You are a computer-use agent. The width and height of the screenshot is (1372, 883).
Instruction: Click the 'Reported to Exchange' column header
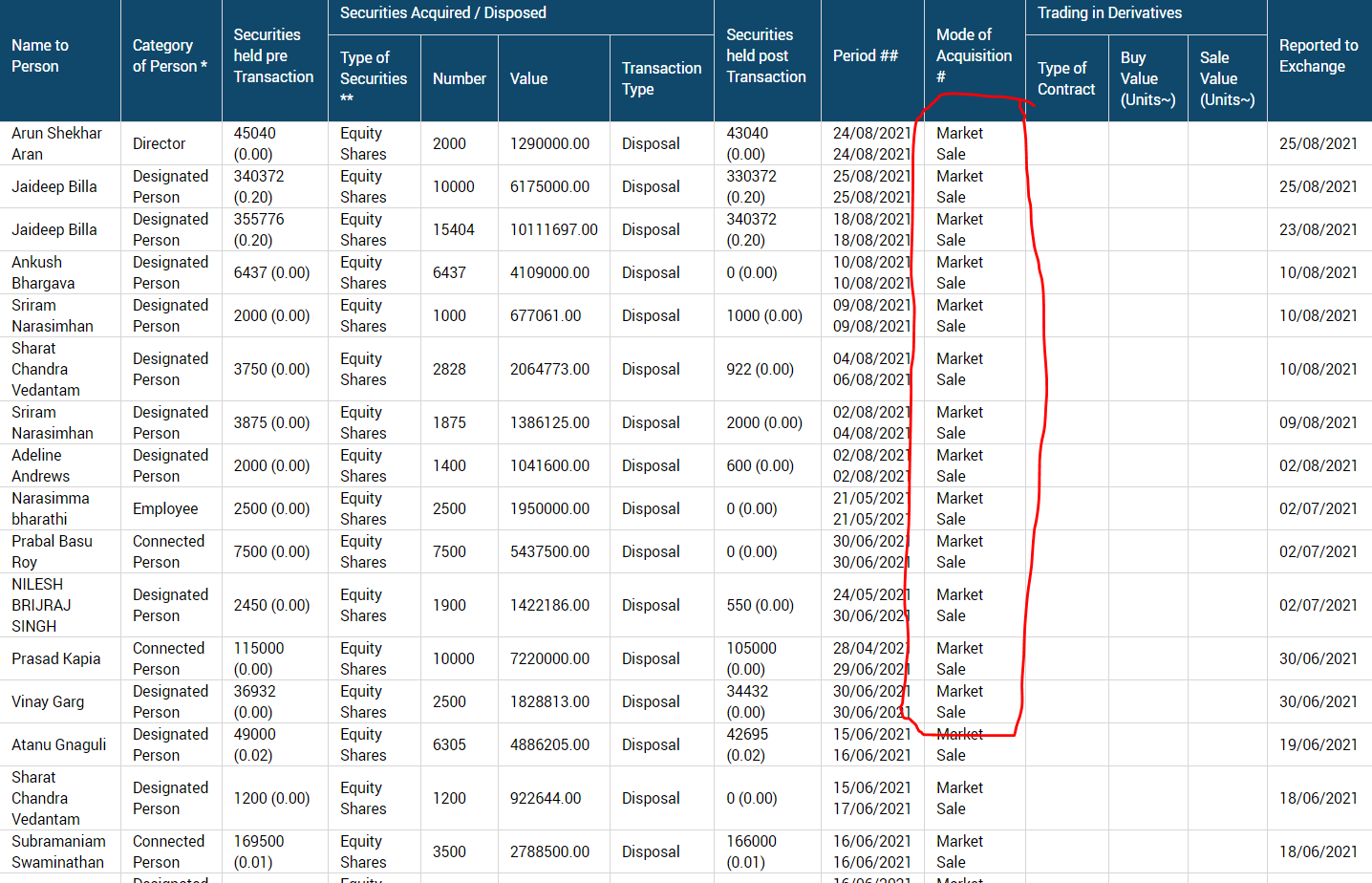pyautogui.click(x=1318, y=56)
